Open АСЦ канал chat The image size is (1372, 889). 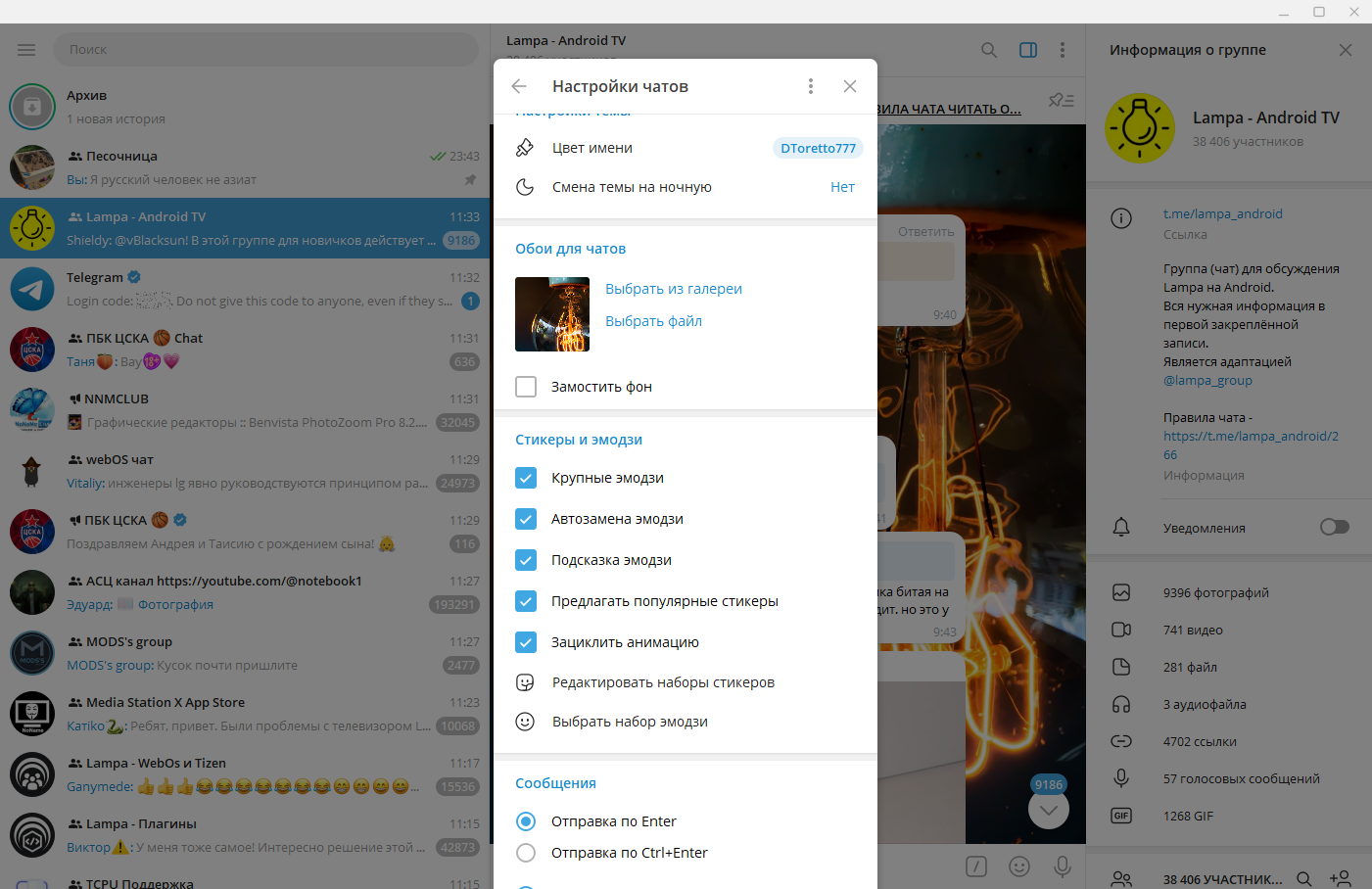click(x=245, y=592)
